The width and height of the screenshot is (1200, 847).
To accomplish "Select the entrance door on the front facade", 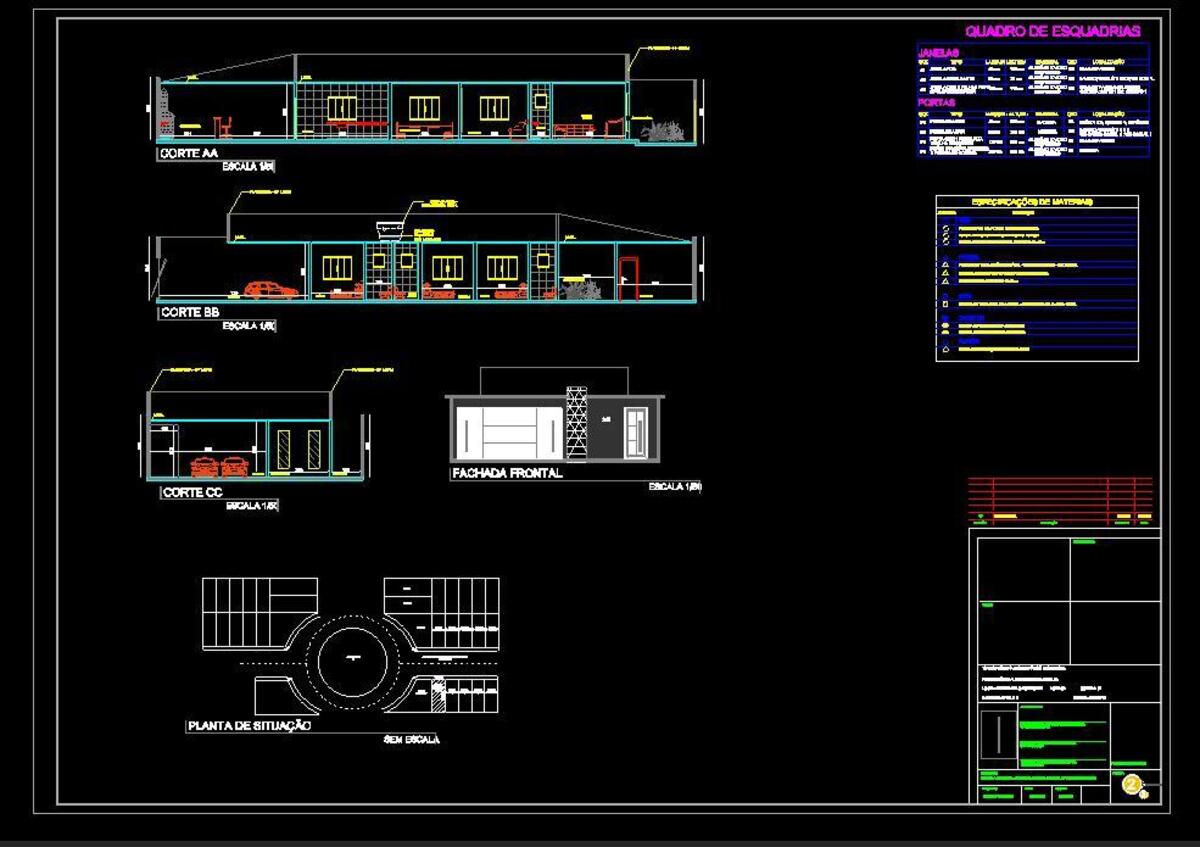I will pos(635,433).
